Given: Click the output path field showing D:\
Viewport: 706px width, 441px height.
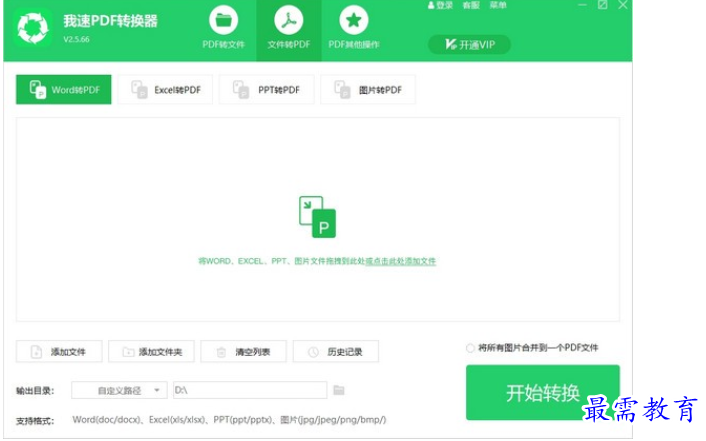Looking at the screenshot, I should click(x=250, y=390).
